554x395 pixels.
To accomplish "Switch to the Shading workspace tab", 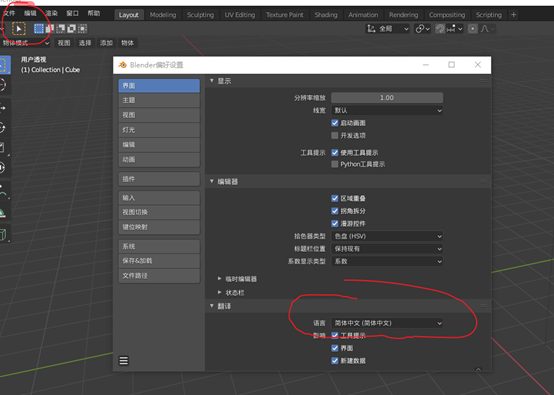I will [x=326, y=15].
